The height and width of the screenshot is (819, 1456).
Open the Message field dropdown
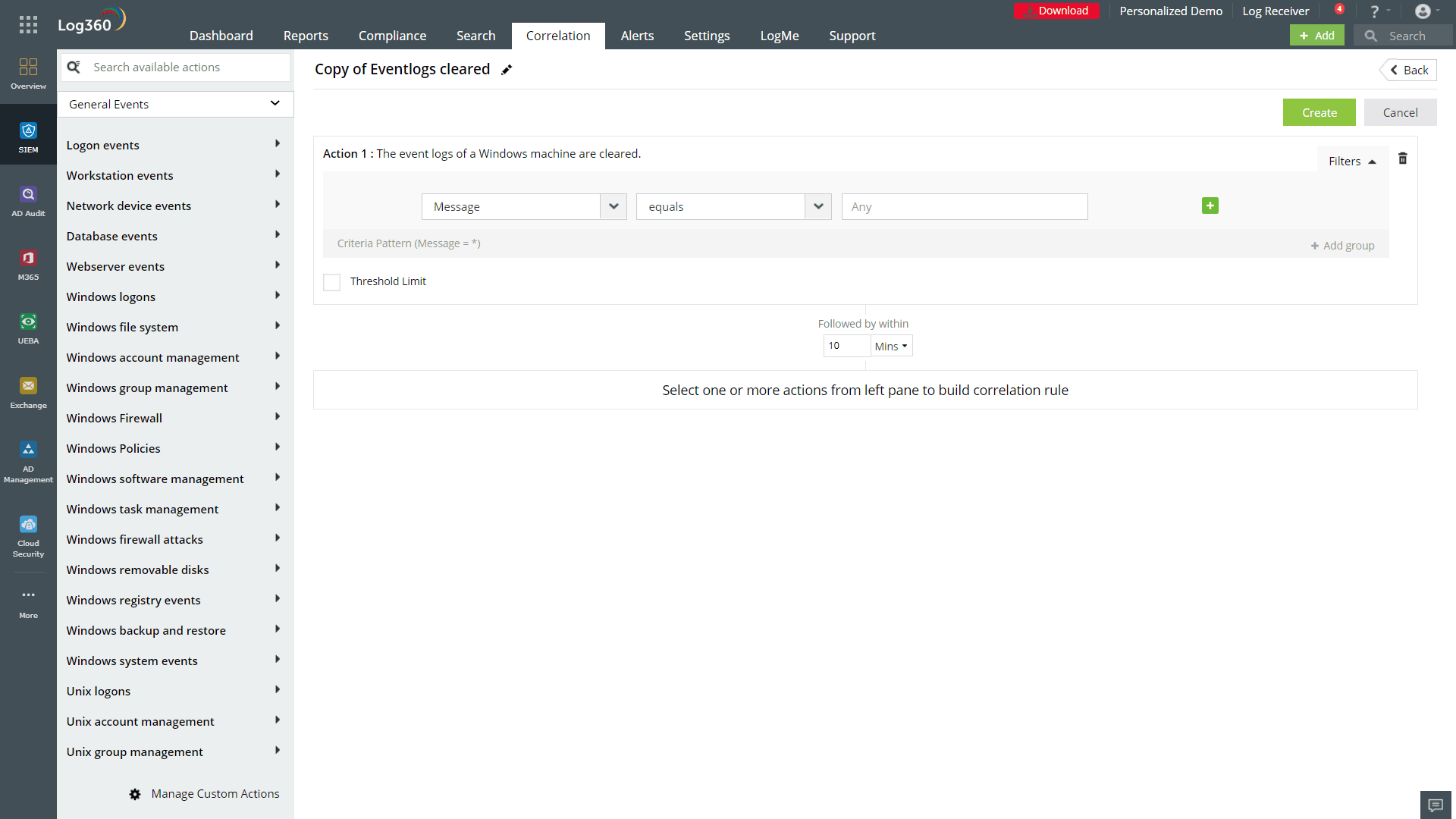click(x=523, y=206)
